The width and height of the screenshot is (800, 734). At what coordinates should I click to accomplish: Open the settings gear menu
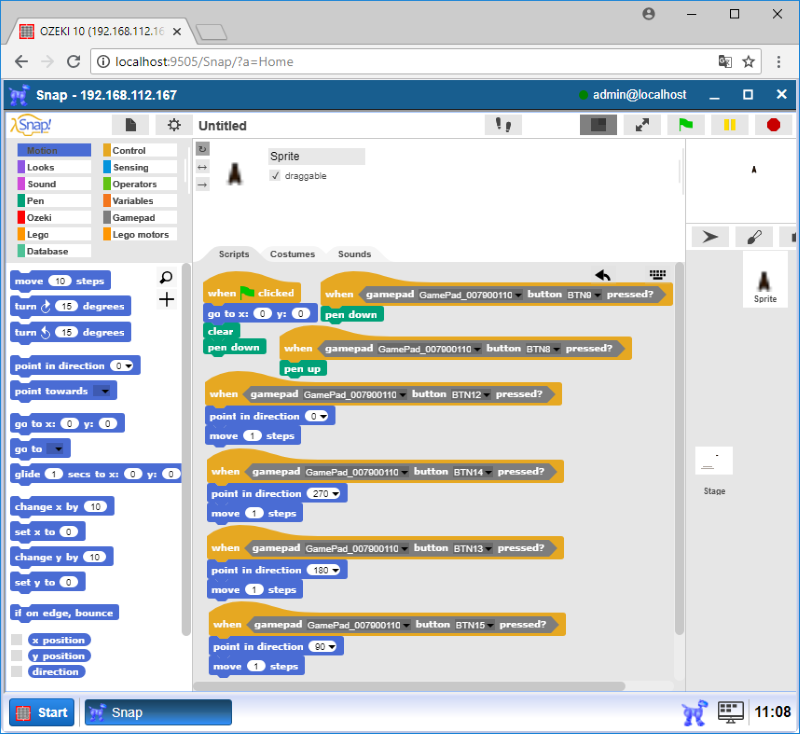tap(174, 125)
